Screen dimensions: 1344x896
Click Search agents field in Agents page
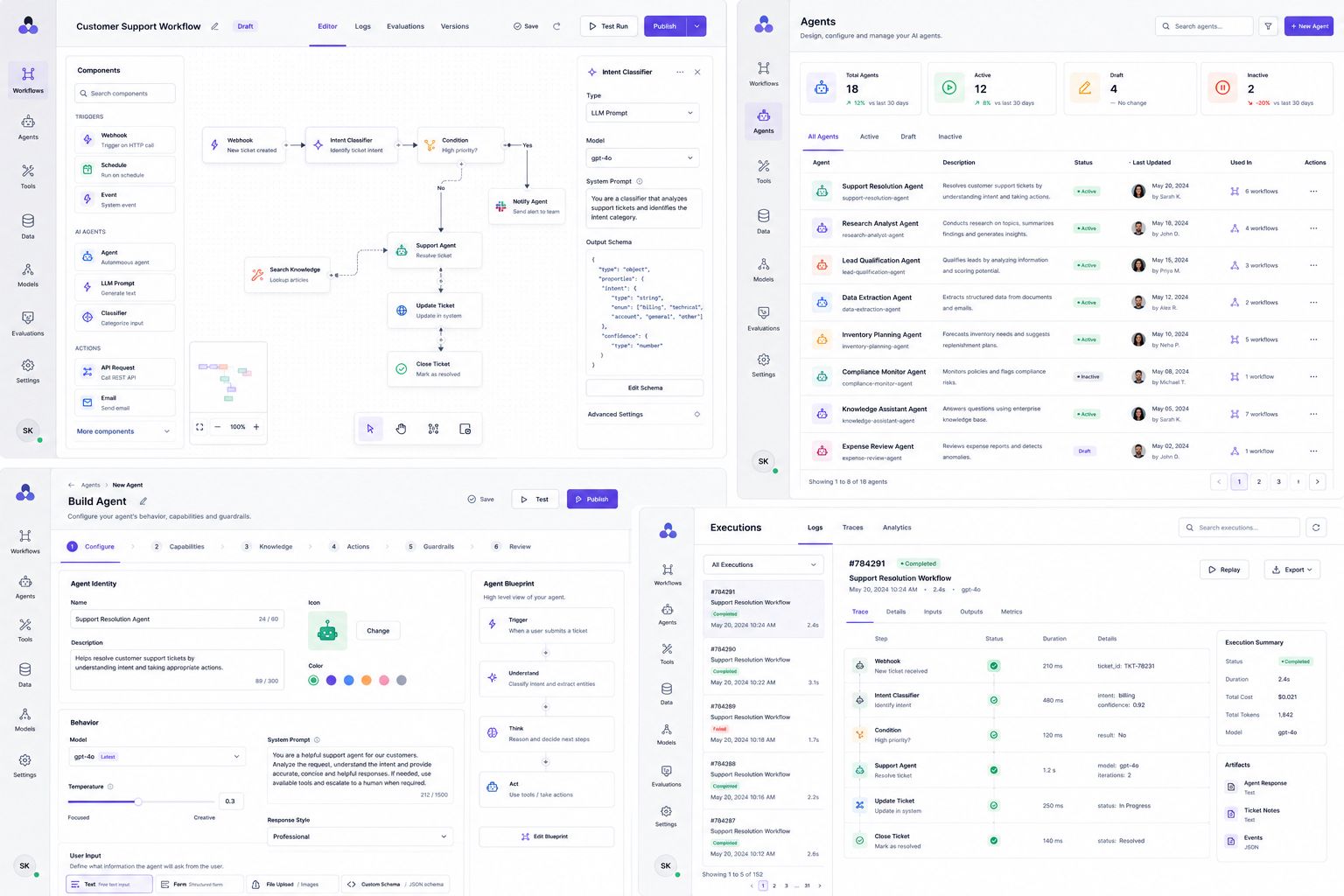tap(1204, 26)
